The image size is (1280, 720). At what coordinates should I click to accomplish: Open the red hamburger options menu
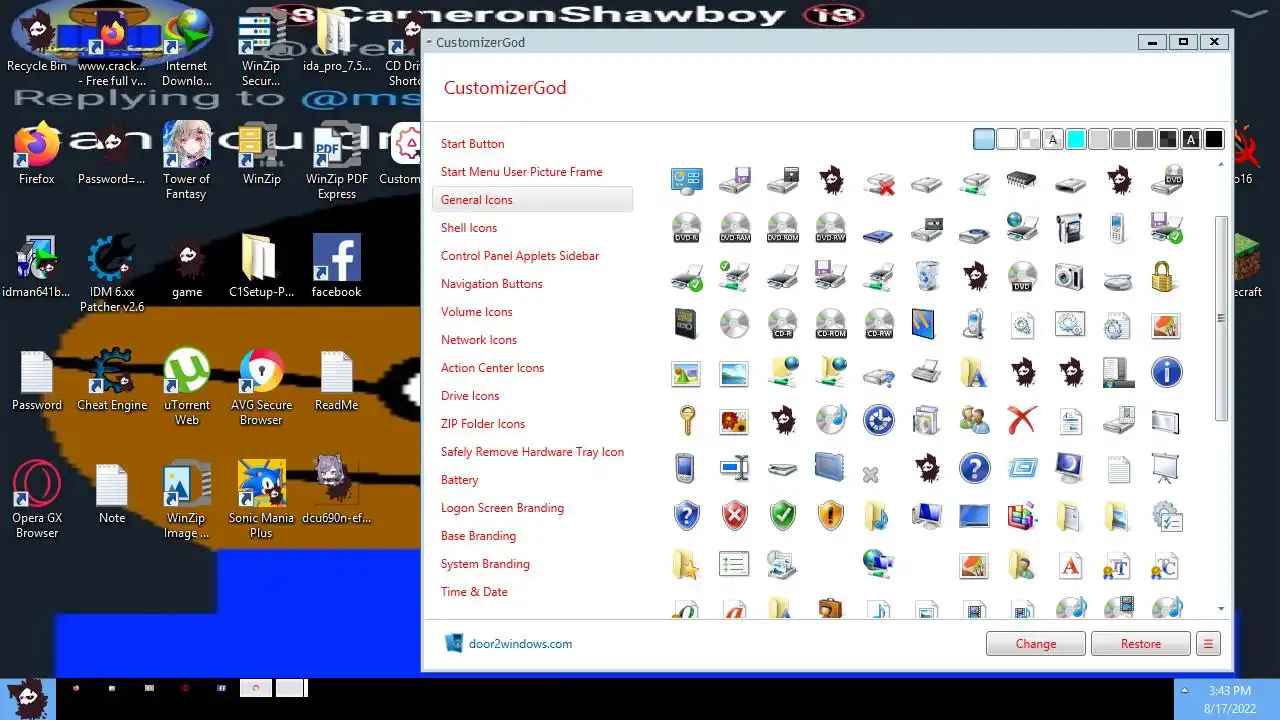coord(1208,644)
